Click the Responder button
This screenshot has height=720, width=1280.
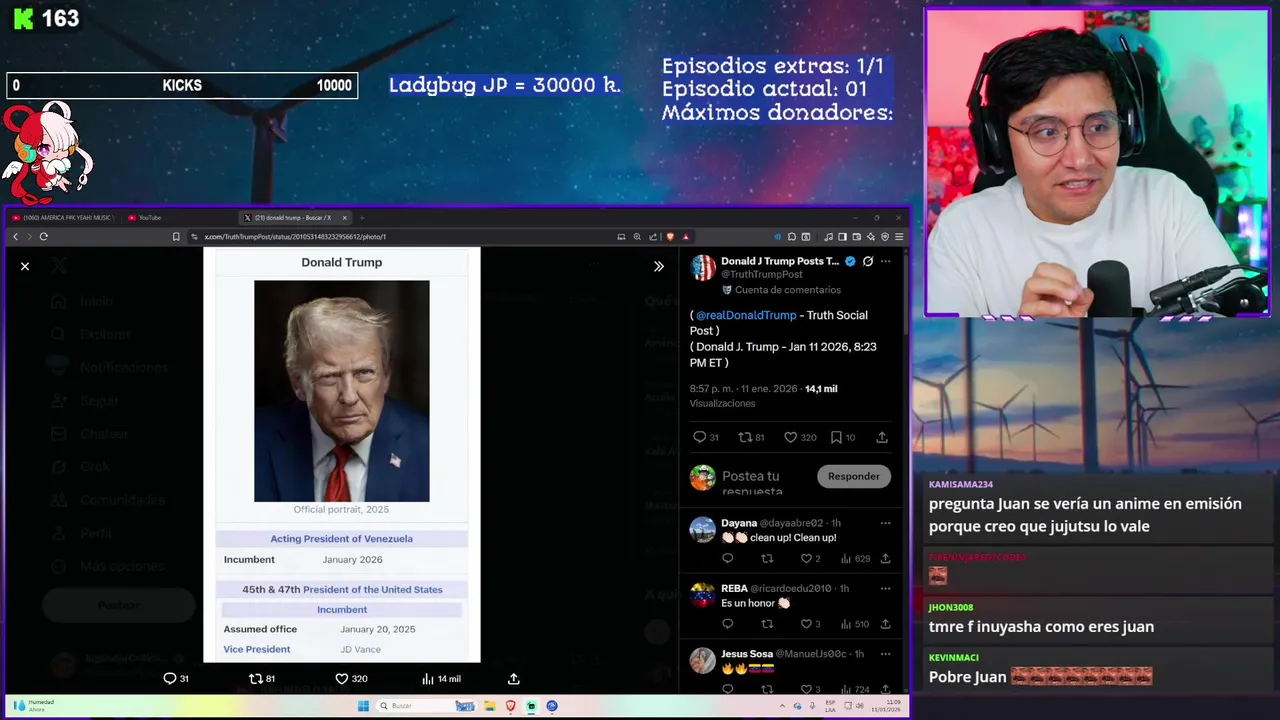pos(854,476)
